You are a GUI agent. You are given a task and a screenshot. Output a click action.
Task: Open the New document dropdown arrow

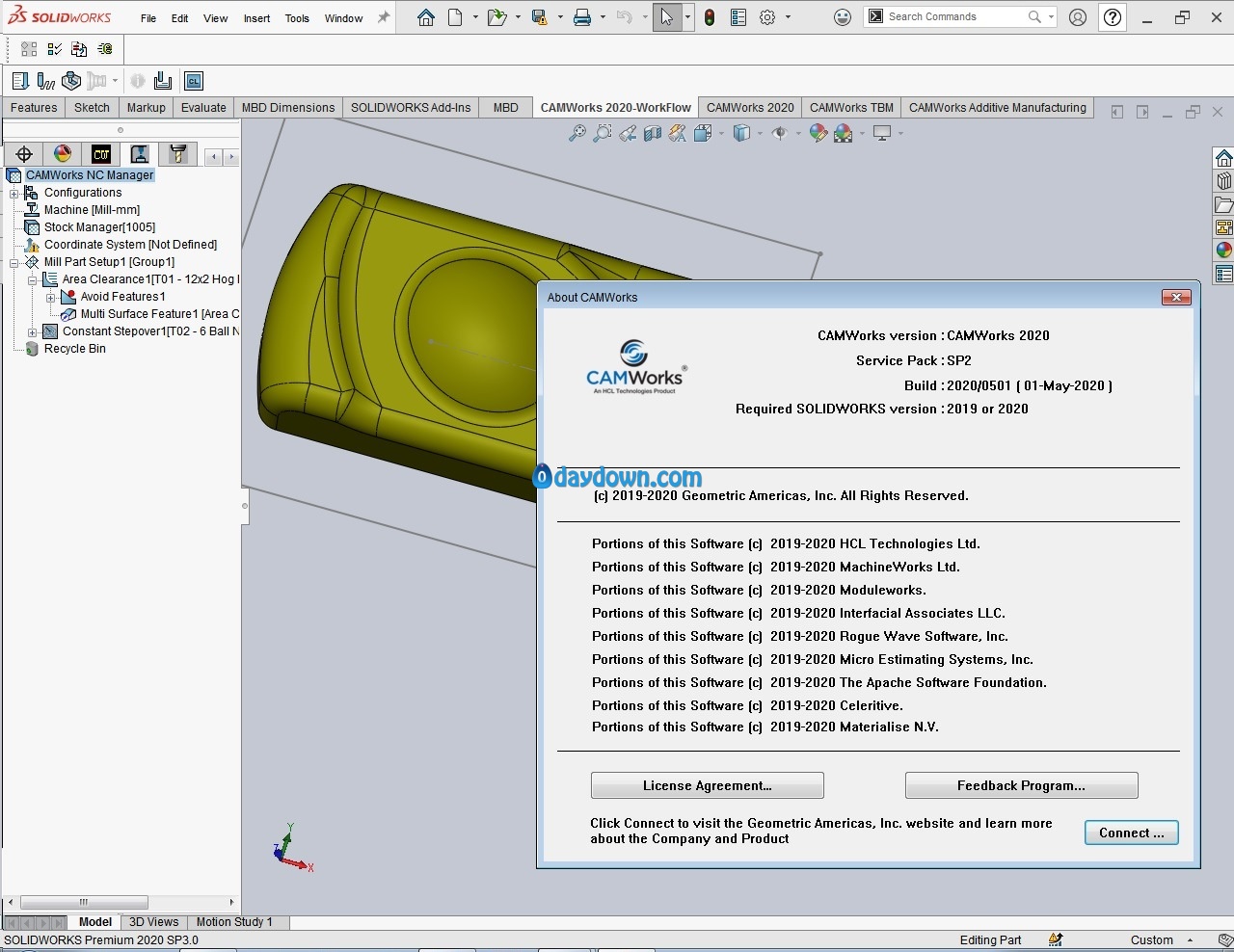[x=475, y=17]
